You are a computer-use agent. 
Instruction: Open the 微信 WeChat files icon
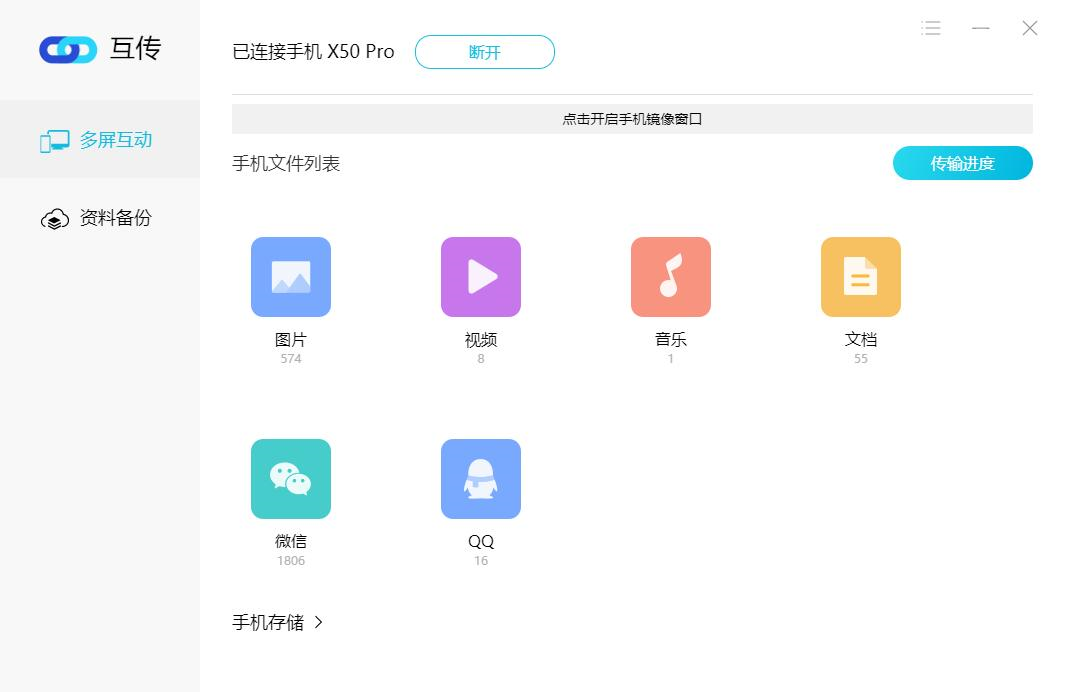pyautogui.click(x=291, y=479)
